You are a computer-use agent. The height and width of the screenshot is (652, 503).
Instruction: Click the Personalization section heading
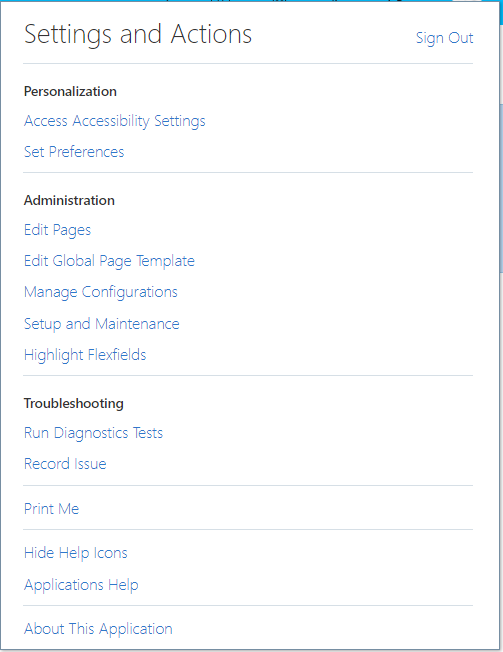[x=70, y=91]
